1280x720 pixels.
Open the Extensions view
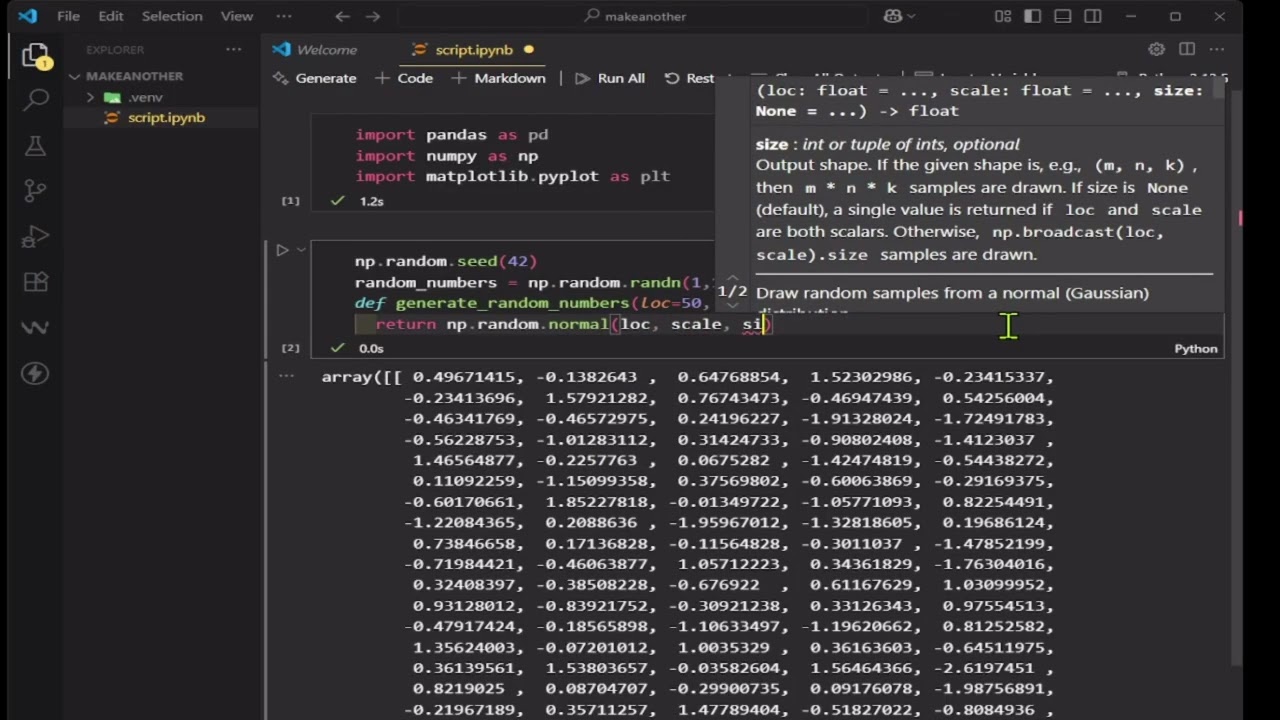click(35, 283)
